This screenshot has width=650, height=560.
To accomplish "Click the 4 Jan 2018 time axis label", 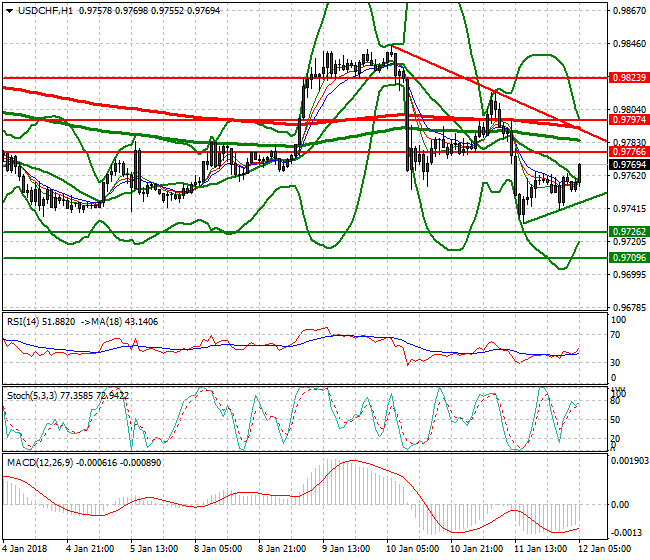I will coord(24,549).
